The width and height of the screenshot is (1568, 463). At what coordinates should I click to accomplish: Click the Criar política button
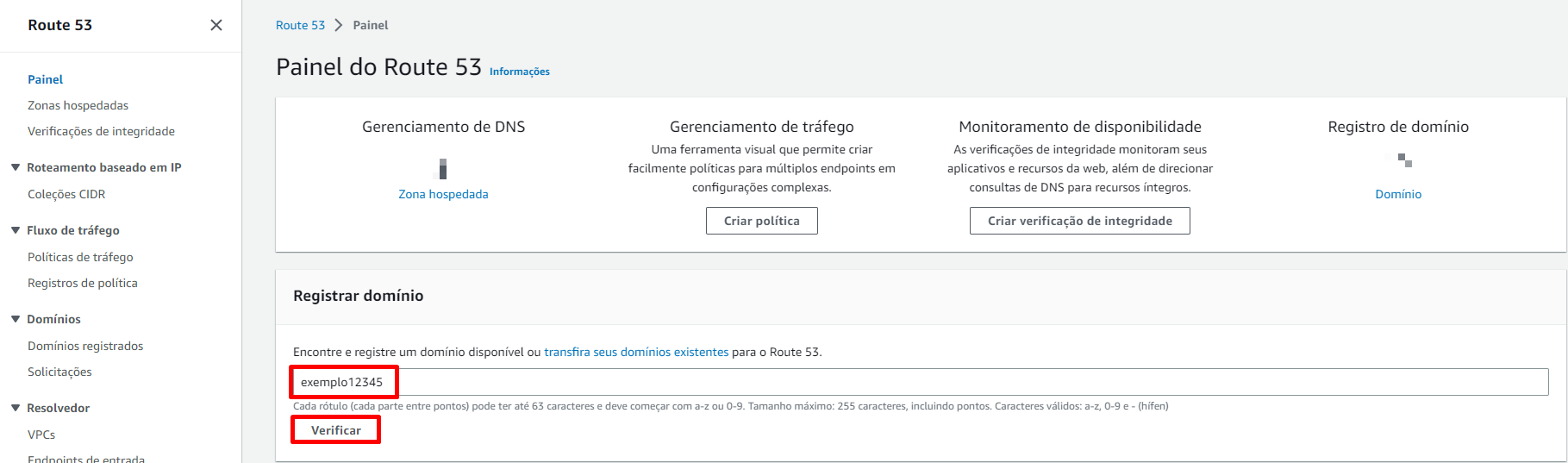[x=761, y=221]
